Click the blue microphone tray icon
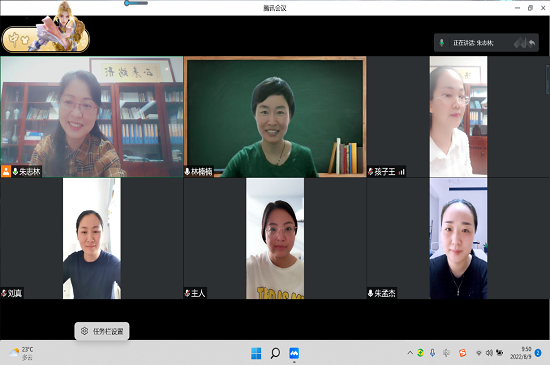Viewport: 550px width, 365px height. click(x=432, y=353)
